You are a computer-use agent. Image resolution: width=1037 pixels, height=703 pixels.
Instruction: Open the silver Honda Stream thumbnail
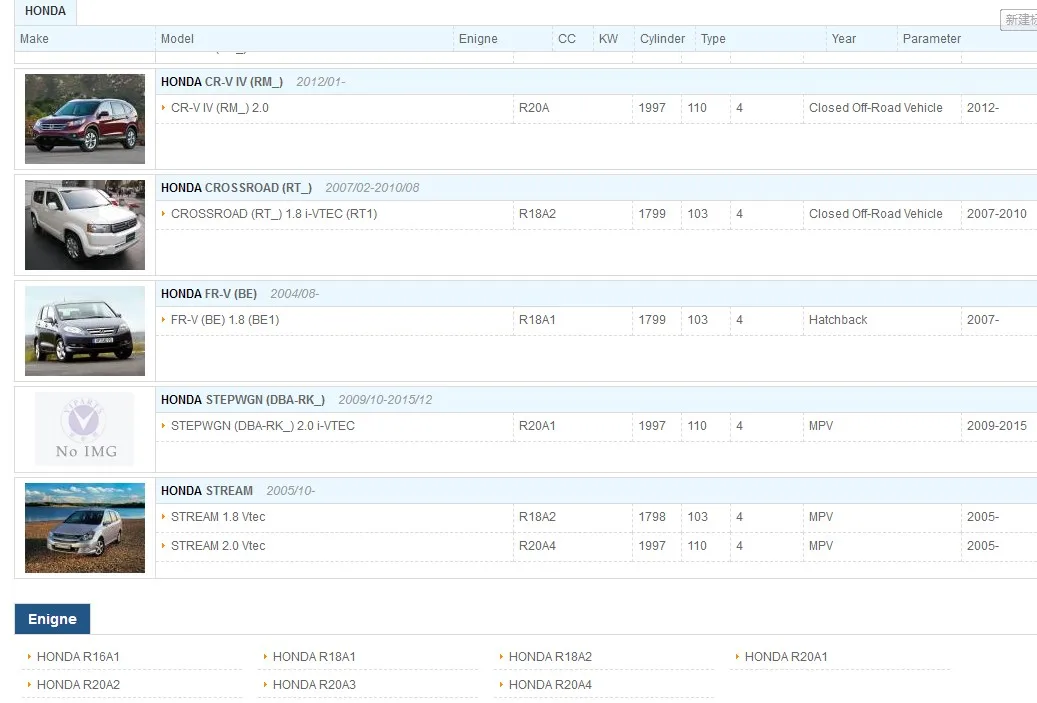(x=85, y=528)
